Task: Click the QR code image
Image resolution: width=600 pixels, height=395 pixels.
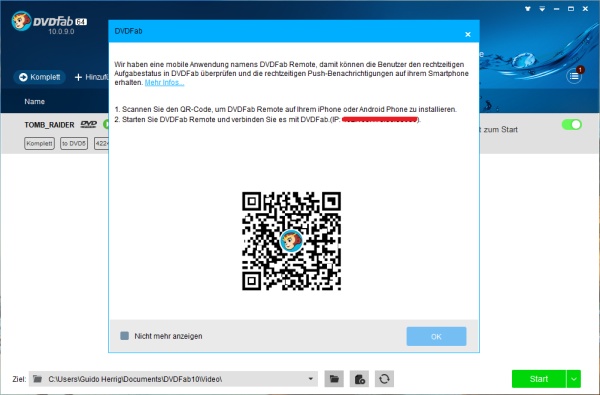Action: [291, 241]
